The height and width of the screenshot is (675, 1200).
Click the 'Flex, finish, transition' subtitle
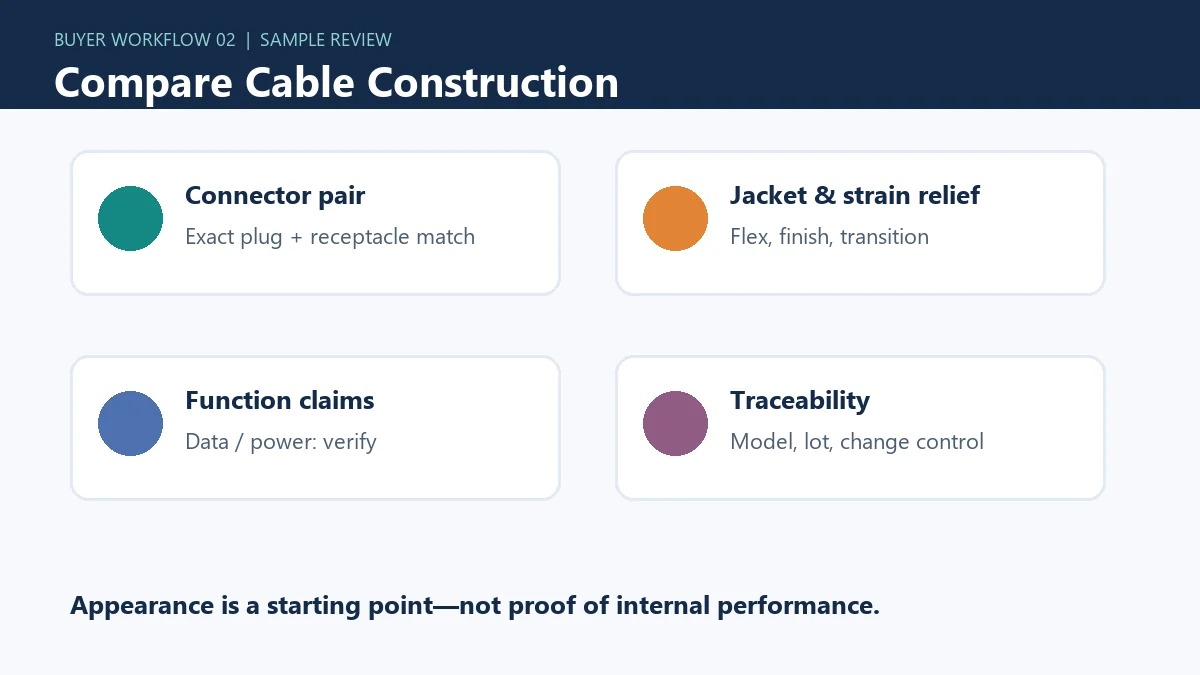829,237
